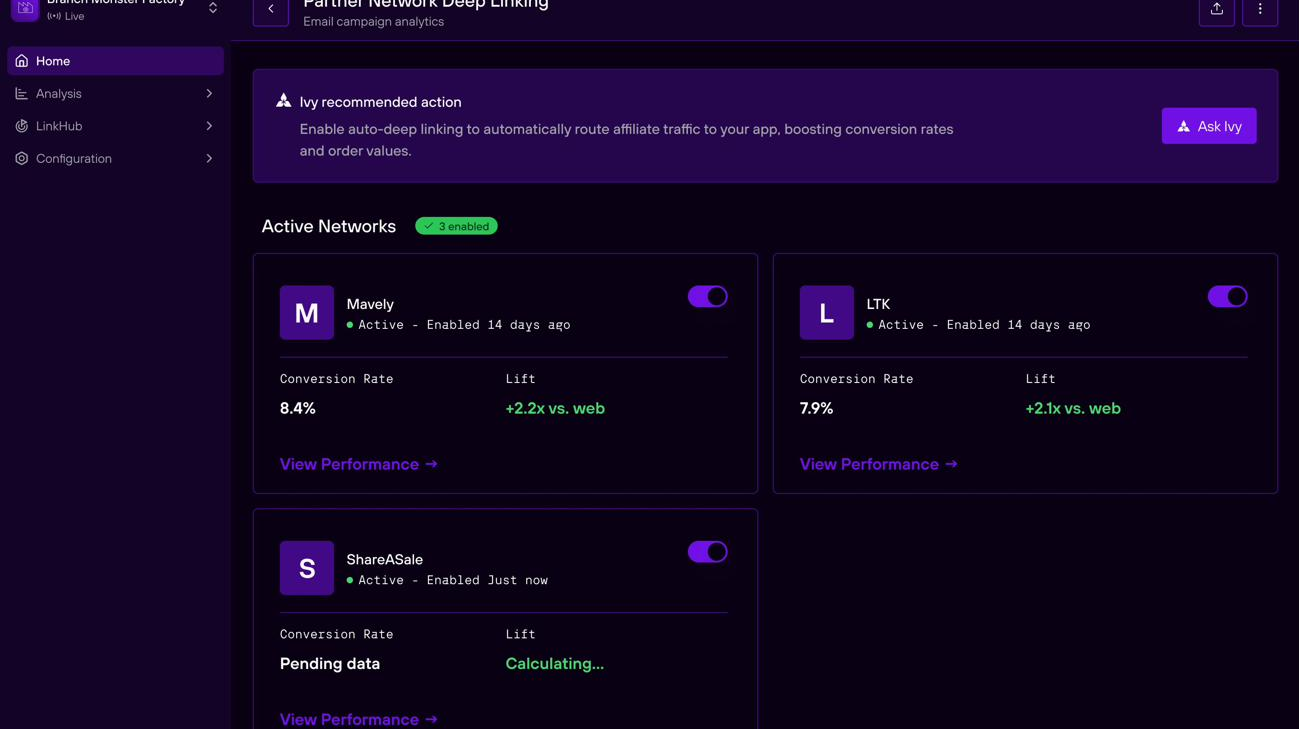The width and height of the screenshot is (1299, 729).
Task: Click the ShareASale network name
Action: pos(385,560)
